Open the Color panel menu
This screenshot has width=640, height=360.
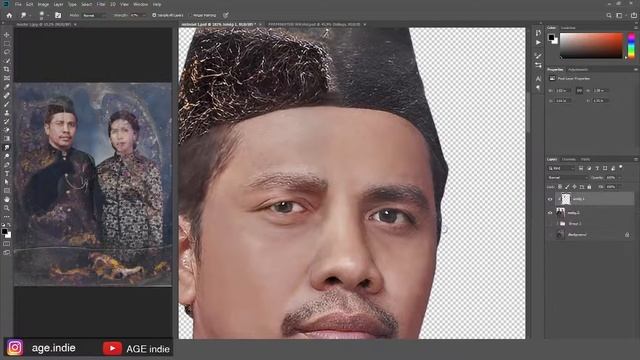(x=636, y=28)
